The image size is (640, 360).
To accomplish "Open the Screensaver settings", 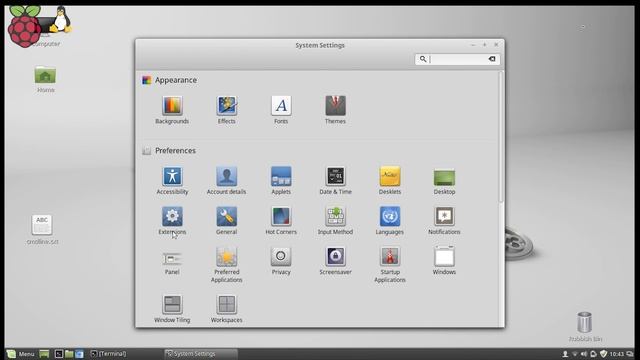I will (x=335, y=260).
